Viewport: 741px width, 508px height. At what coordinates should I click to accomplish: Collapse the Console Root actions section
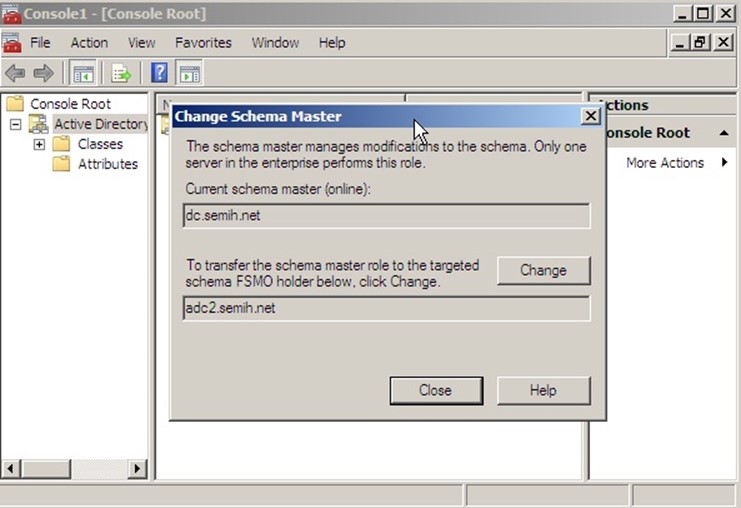[x=725, y=133]
